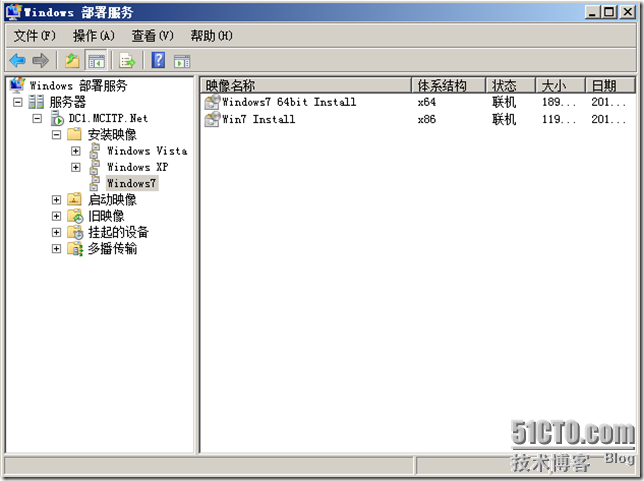Click the Windows Vista image group icon
This screenshot has height=481, width=644.
(95, 151)
